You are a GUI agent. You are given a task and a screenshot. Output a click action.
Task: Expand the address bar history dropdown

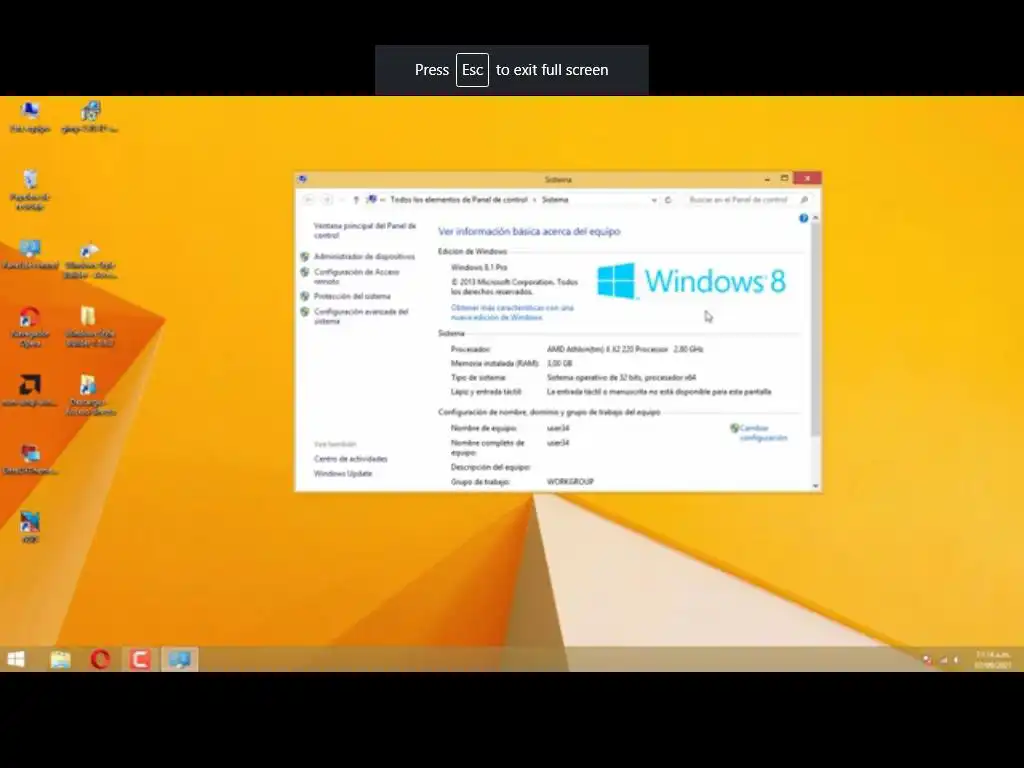pos(654,200)
